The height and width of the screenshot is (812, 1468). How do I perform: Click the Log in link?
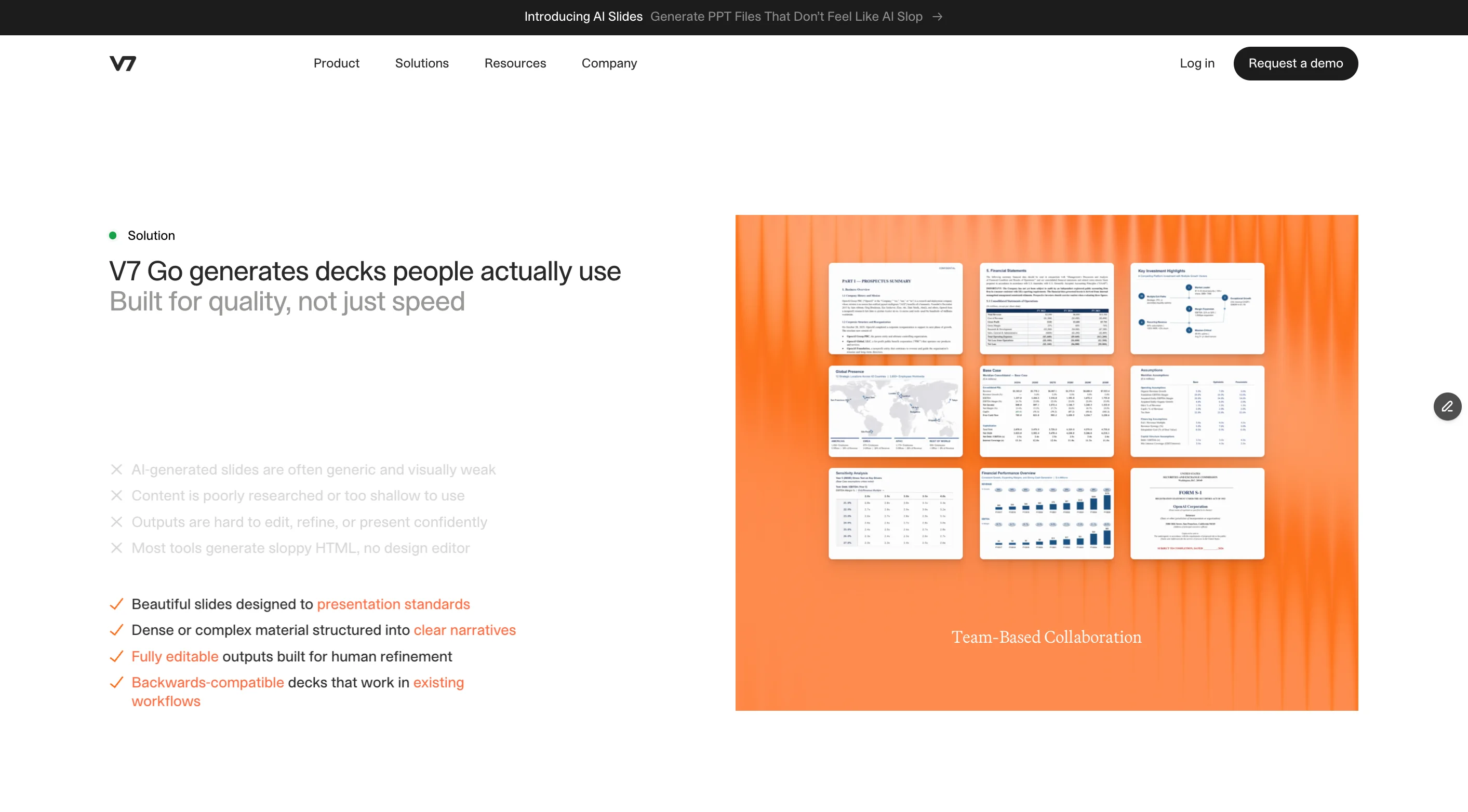coord(1197,63)
